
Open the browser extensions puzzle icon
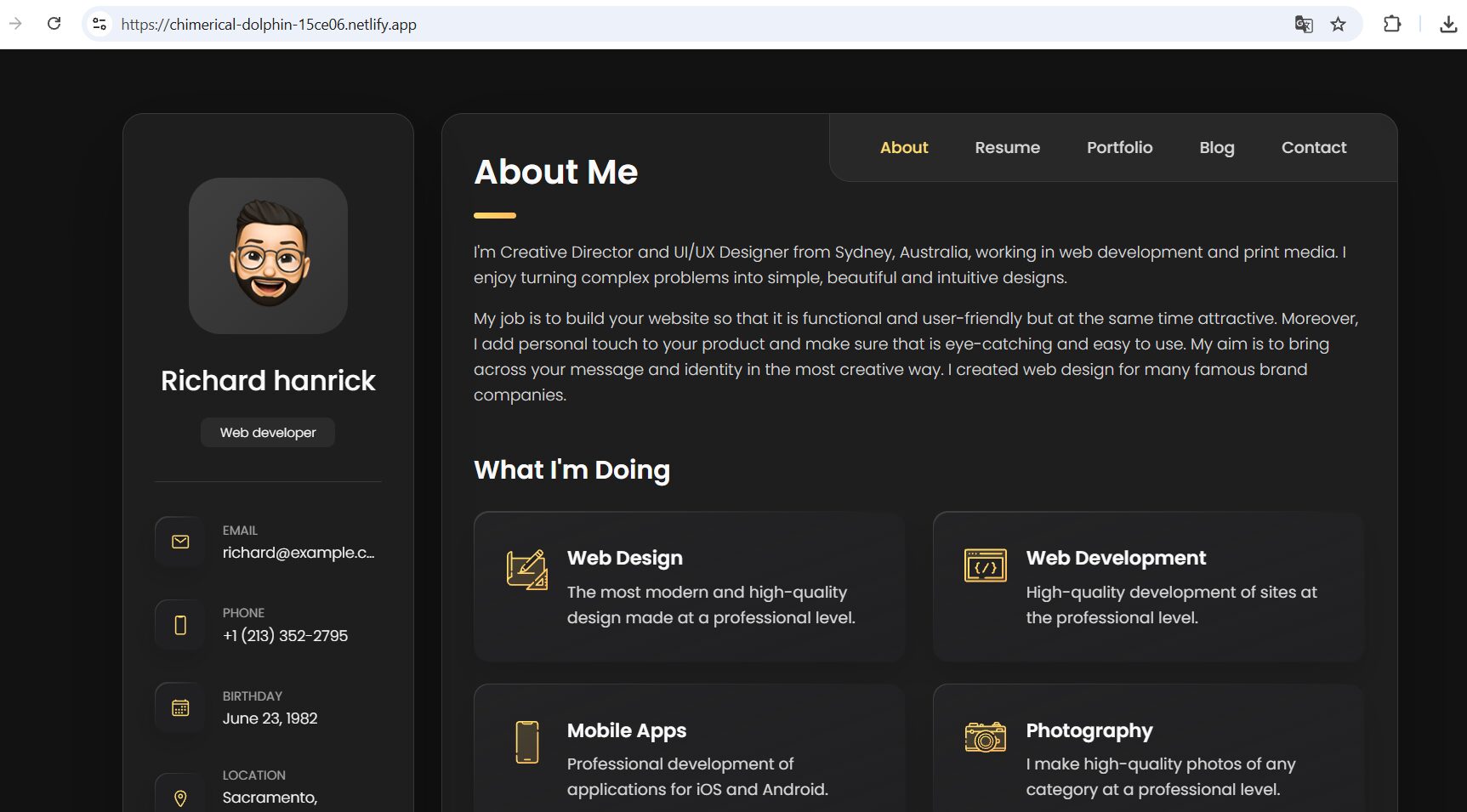click(1392, 24)
